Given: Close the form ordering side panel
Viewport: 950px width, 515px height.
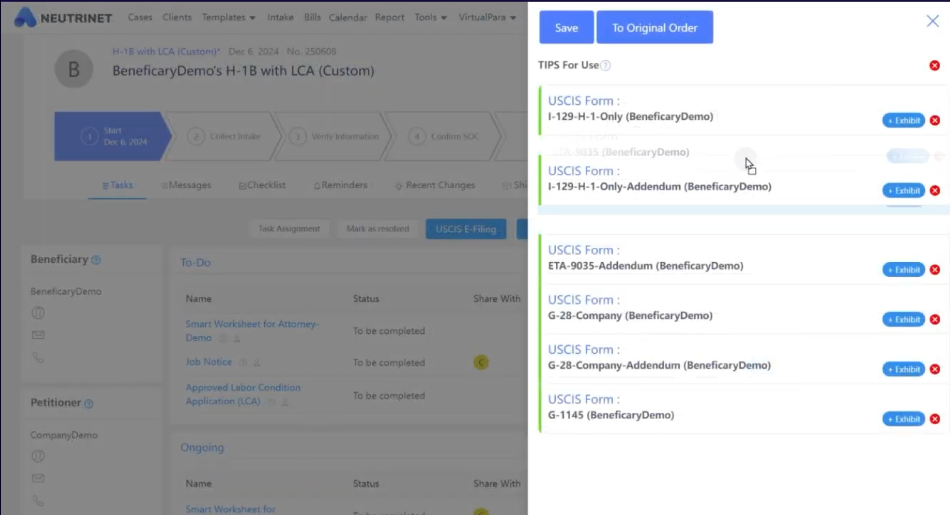Looking at the screenshot, I should pos(933,21).
